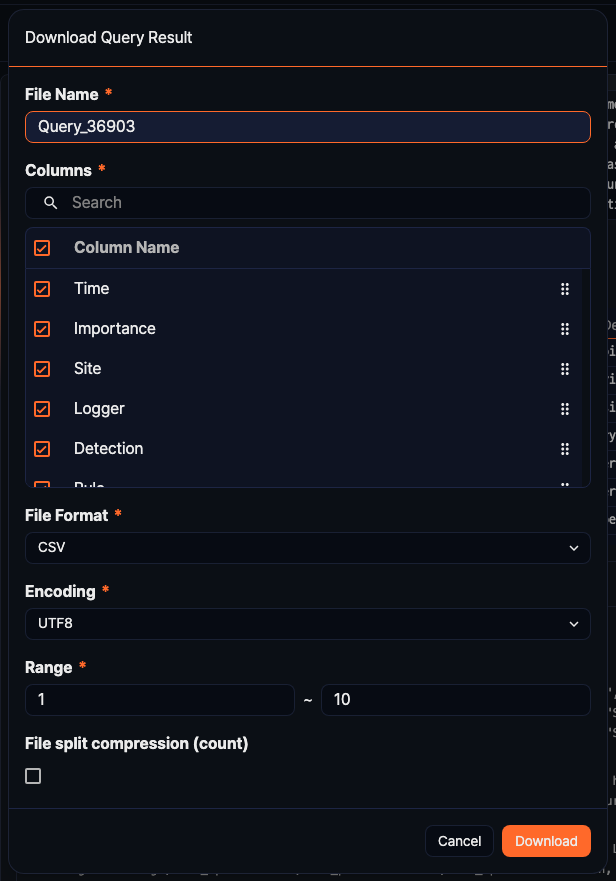Click the drag handle next to Rule

tap(565, 483)
